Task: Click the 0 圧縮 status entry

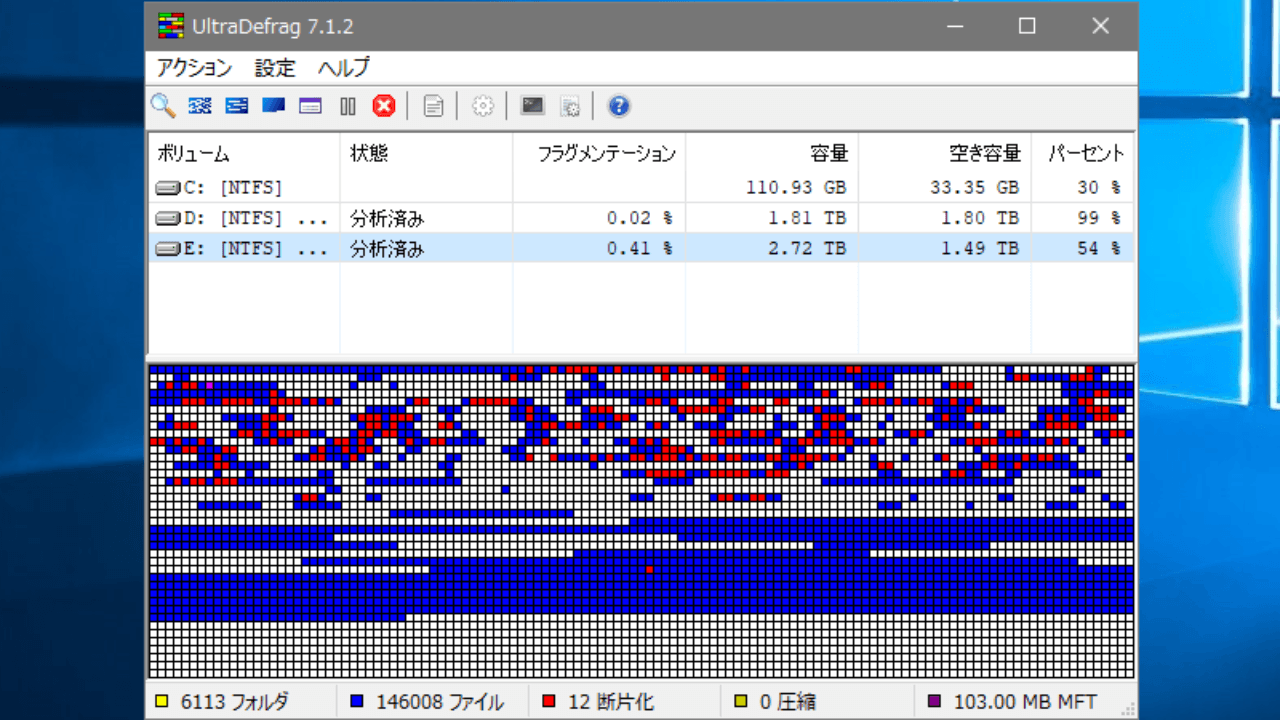Action: [787, 702]
